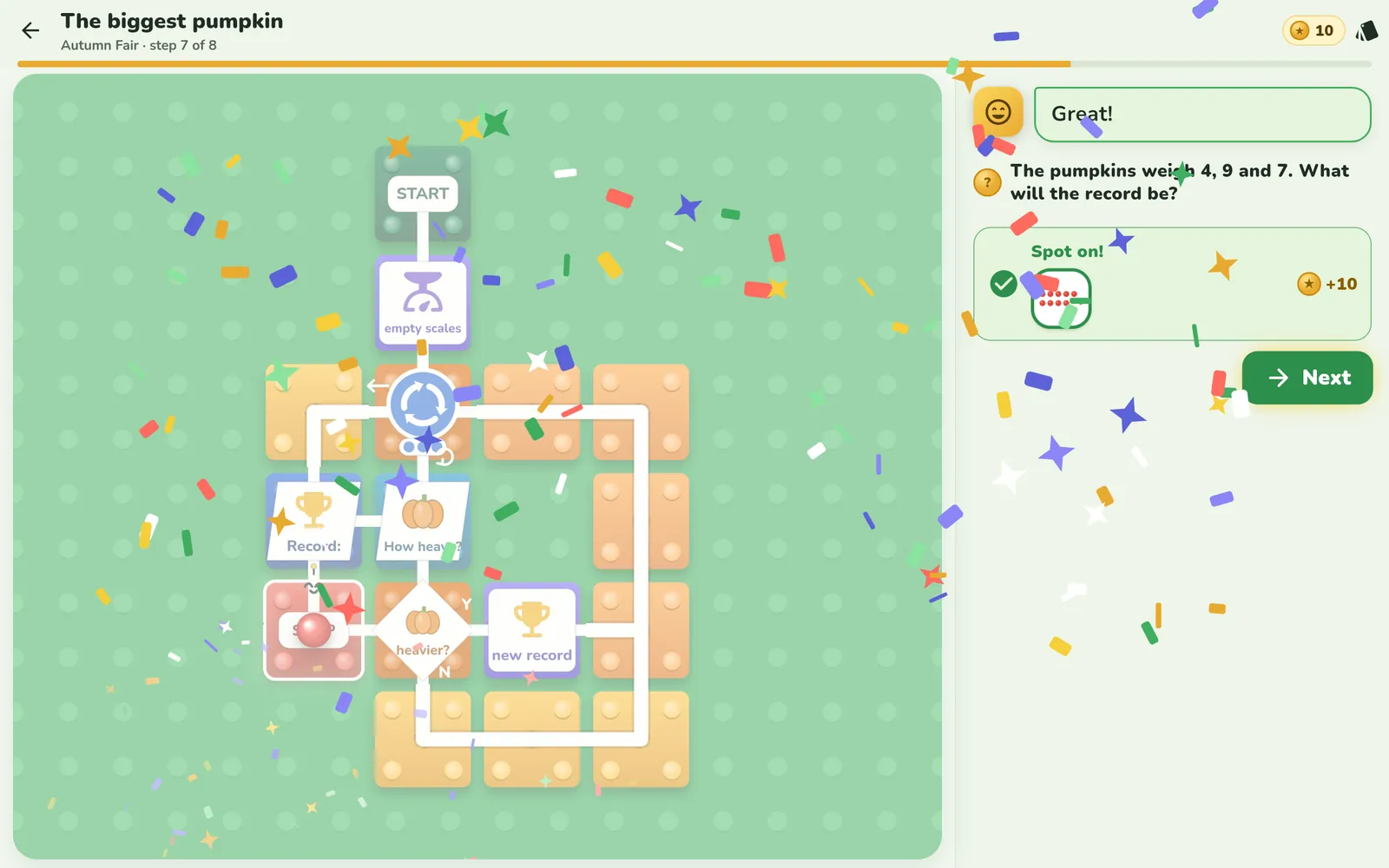Open the red dots answer card
Screen dimensions: 1389x868
(x=1061, y=298)
